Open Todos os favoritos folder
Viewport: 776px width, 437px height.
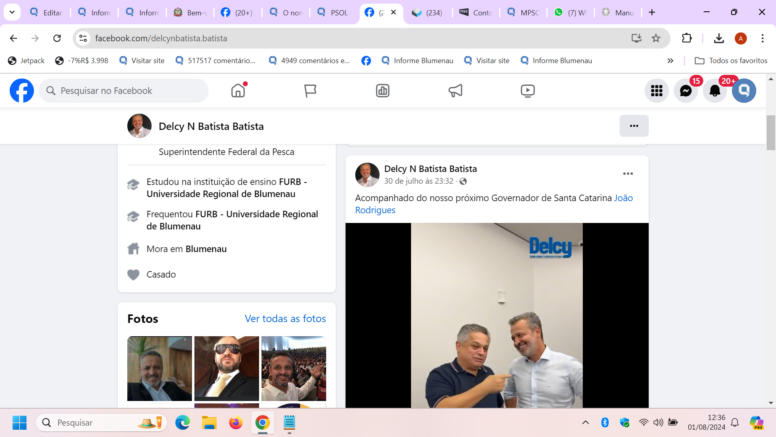click(x=731, y=60)
